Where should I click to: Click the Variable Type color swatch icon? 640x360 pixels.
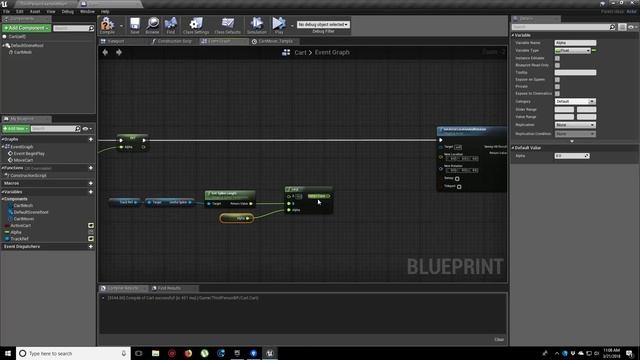(x=594, y=50)
